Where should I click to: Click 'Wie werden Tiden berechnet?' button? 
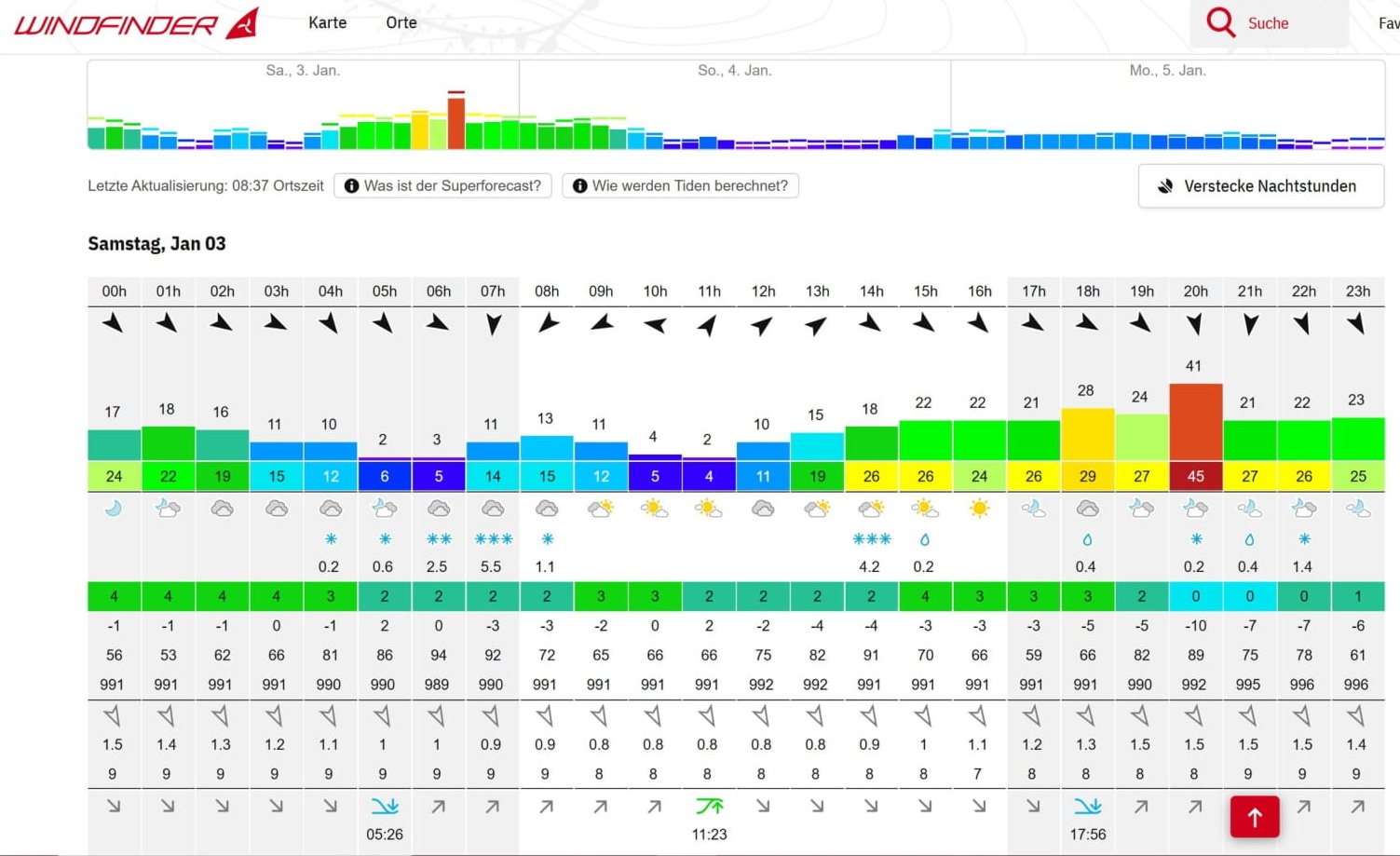point(681,186)
